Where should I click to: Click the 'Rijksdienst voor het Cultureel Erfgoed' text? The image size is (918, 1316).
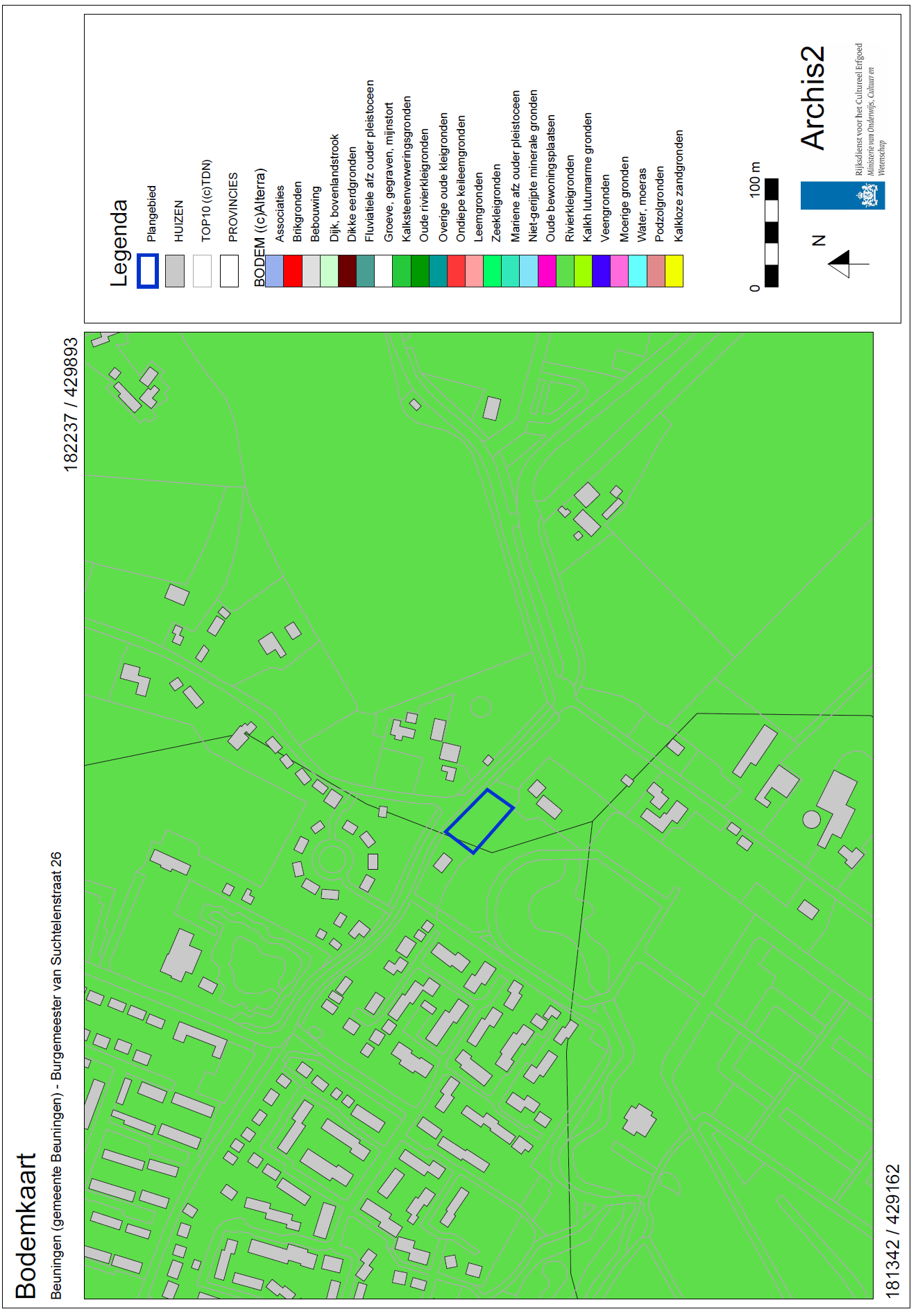[859, 110]
